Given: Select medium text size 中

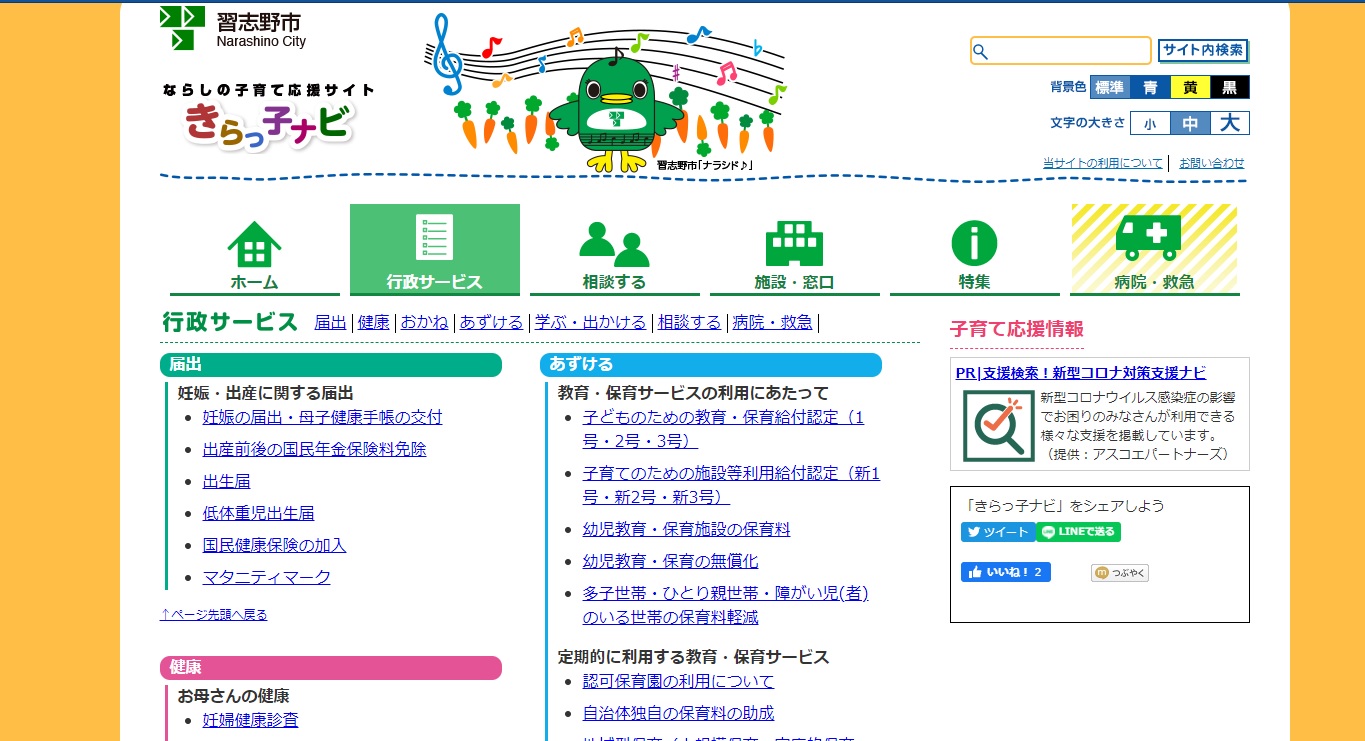Looking at the screenshot, I should coord(1190,123).
